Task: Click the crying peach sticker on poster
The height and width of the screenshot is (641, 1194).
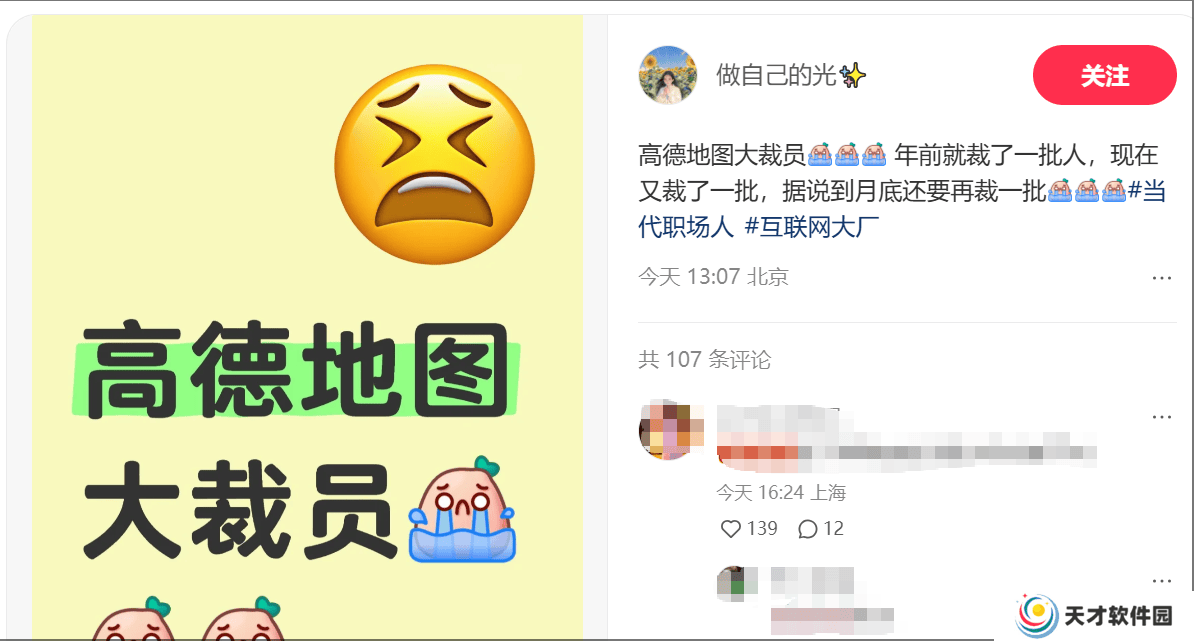Action: 462,510
